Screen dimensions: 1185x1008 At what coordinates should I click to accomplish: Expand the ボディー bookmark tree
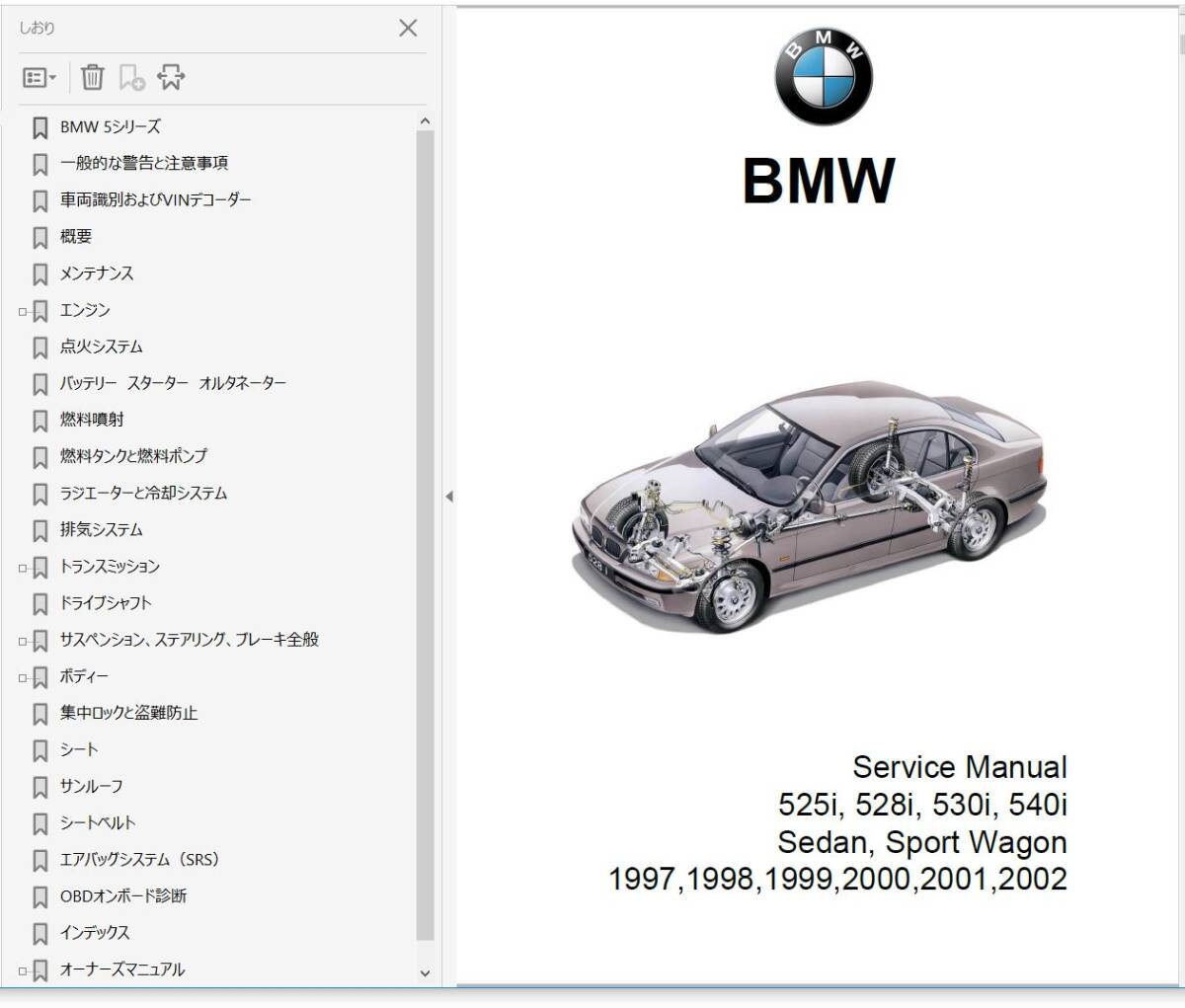click(23, 677)
